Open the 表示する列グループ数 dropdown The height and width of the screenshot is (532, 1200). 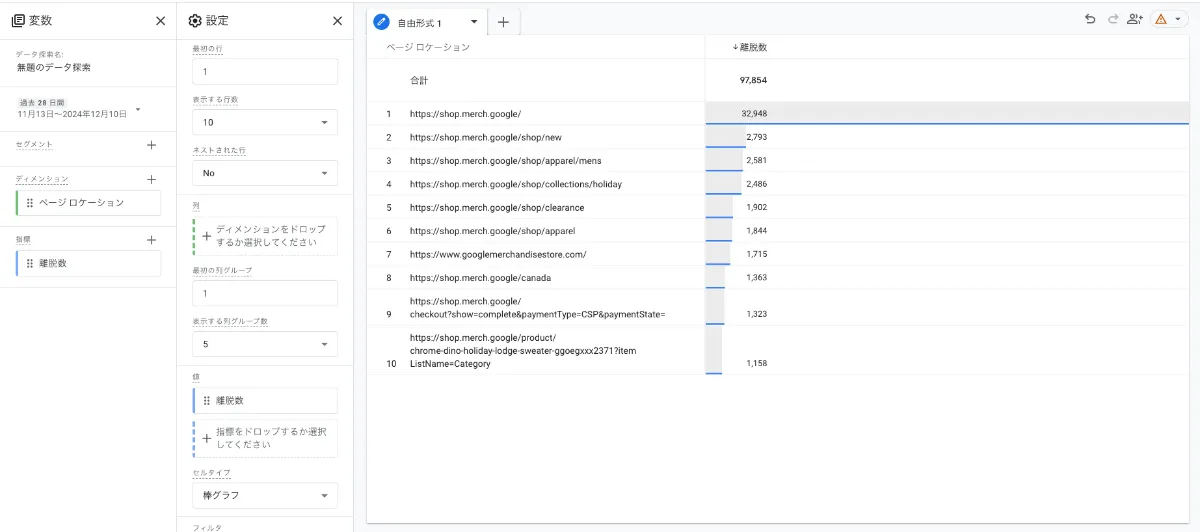pos(265,344)
